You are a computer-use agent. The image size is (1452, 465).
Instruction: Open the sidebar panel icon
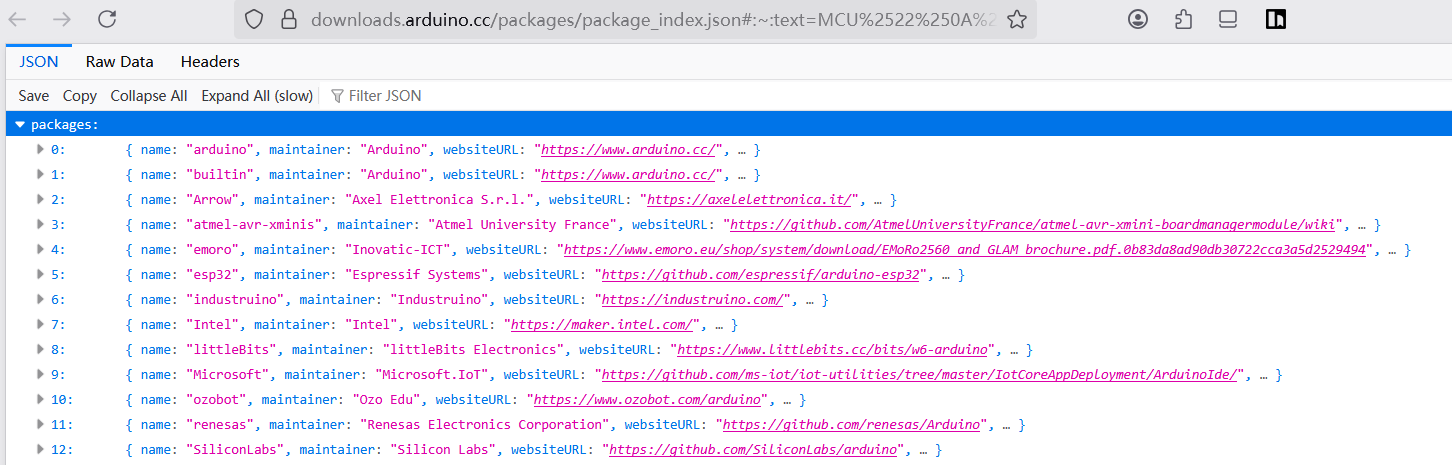[1229, 19]
